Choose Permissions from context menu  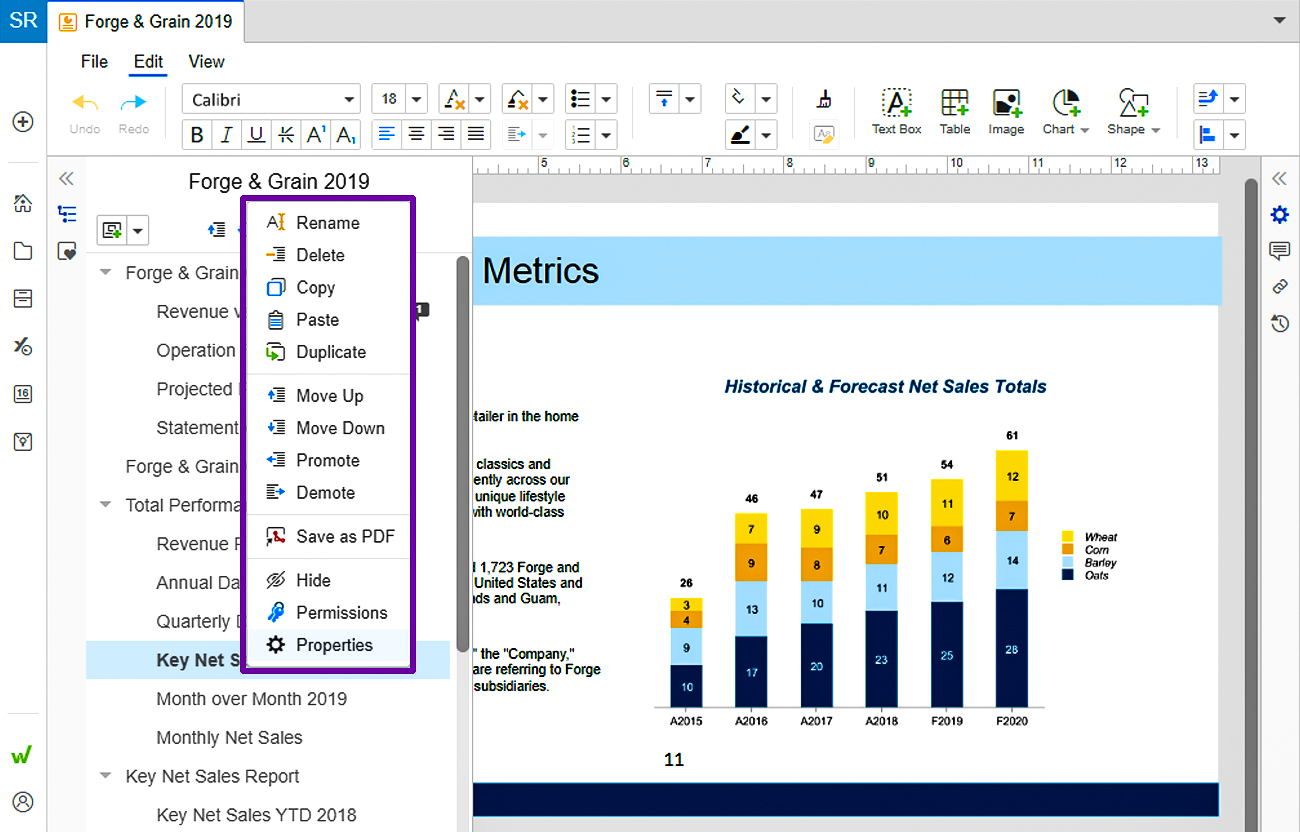[x=328, y=613]
